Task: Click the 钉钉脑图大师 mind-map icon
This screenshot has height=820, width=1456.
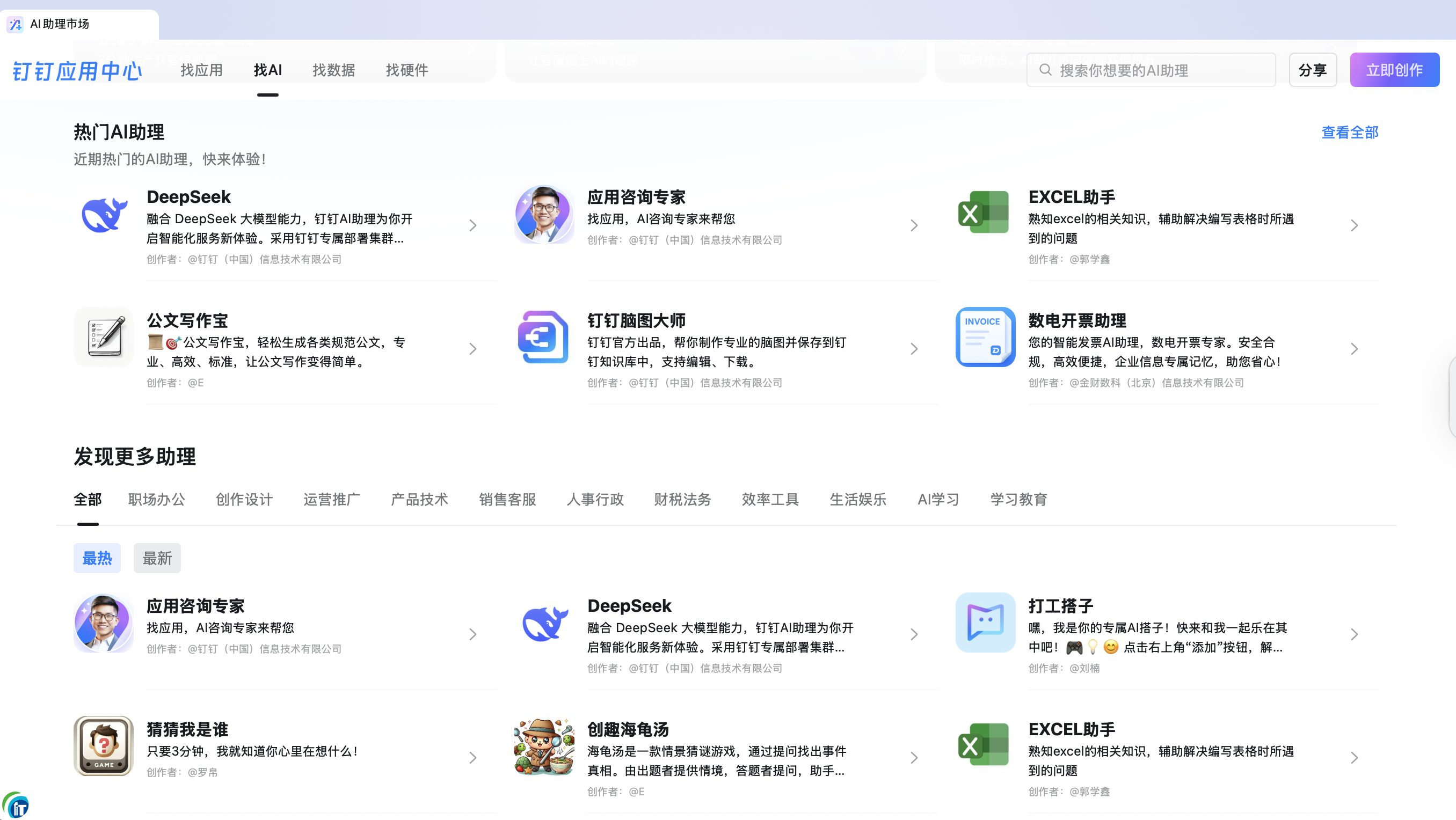Action: click(x=543, y=338)
